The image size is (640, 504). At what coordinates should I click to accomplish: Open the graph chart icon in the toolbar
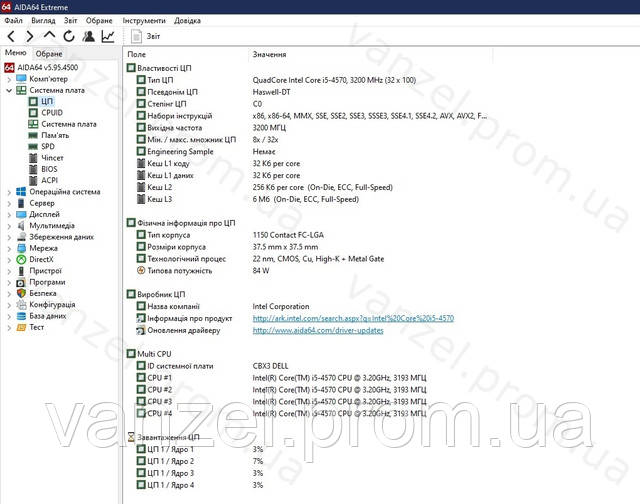[x=107, y=37]
